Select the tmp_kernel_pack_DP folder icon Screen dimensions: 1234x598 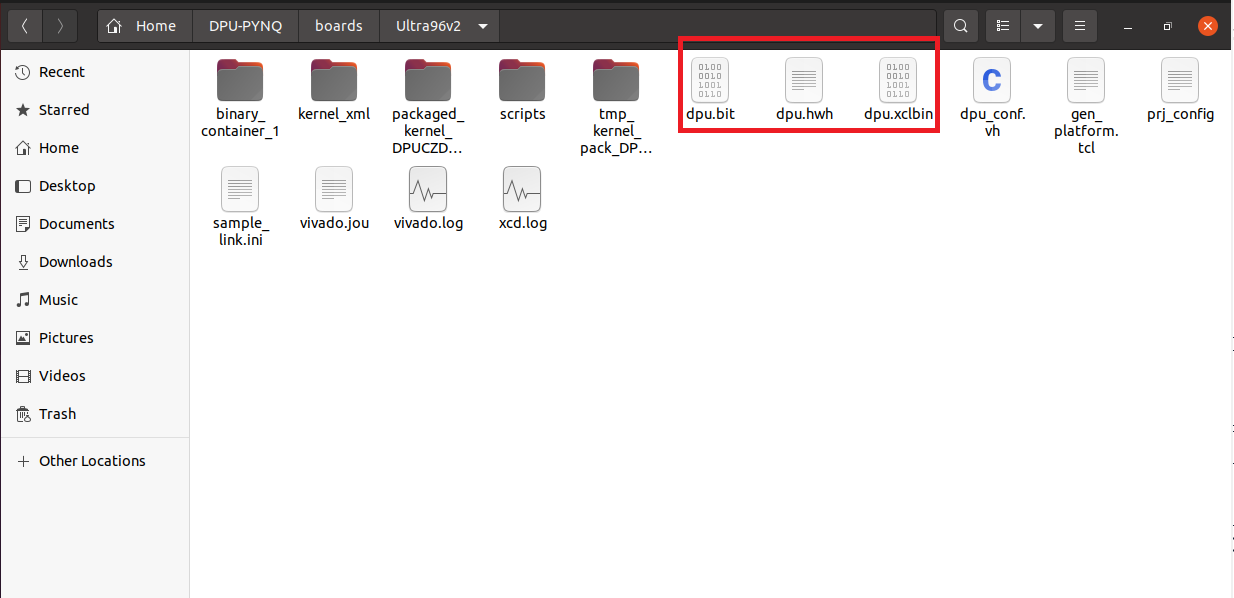pos(616,79)
